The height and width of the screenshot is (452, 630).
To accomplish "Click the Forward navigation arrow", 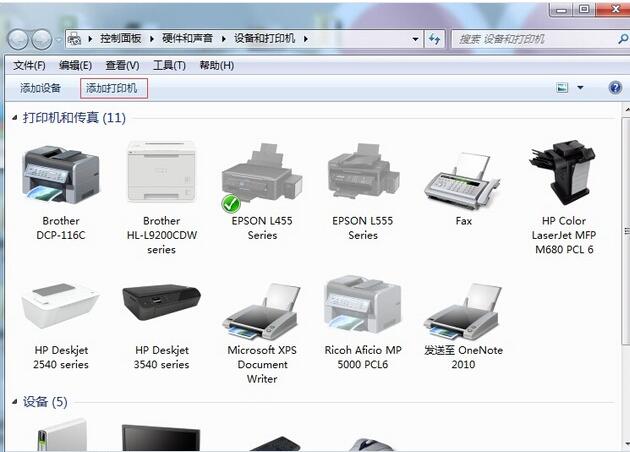I will (x=42, y=39).
